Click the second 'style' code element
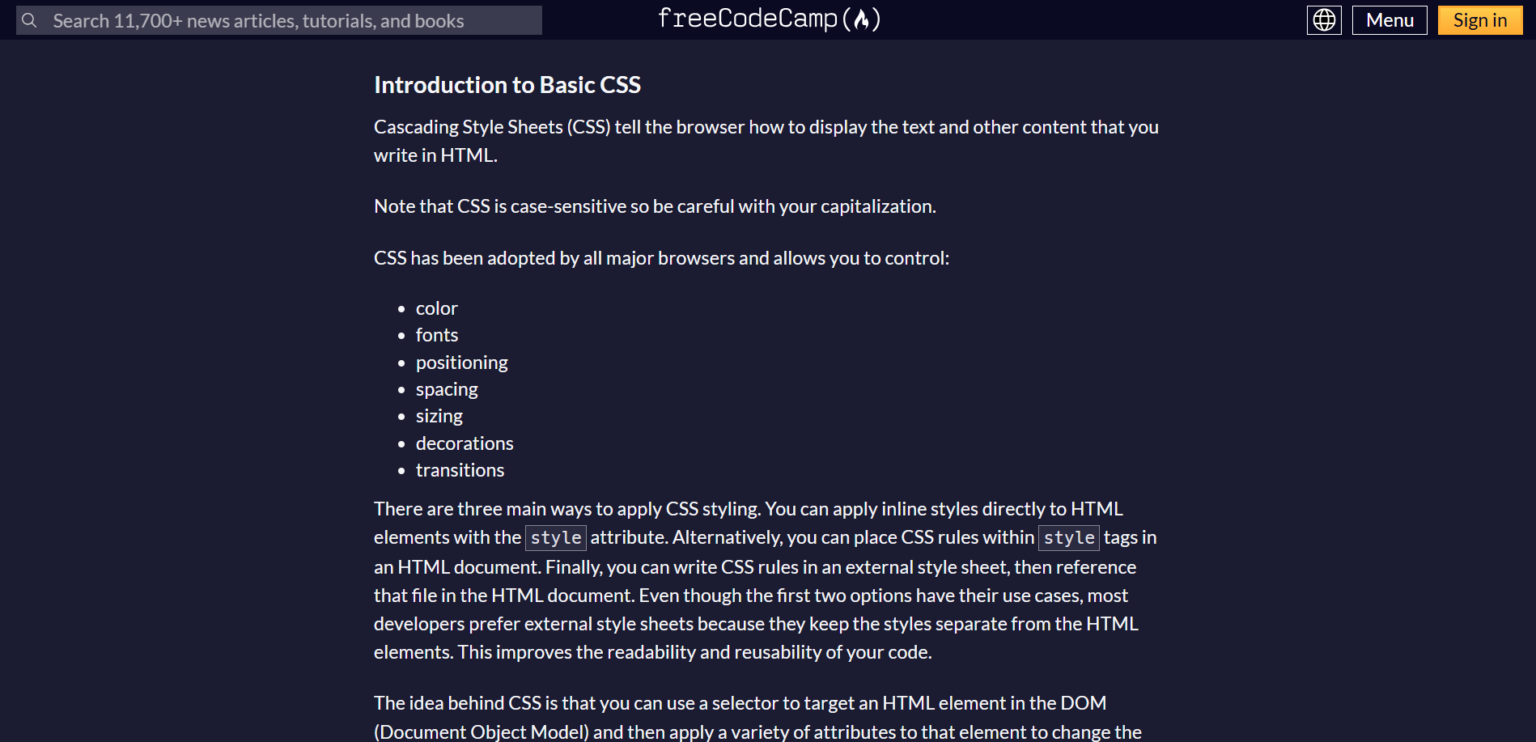Image resolution: width=1536 pixels, height=742 pixels. pyautogui.click(x=1068, y=537)
